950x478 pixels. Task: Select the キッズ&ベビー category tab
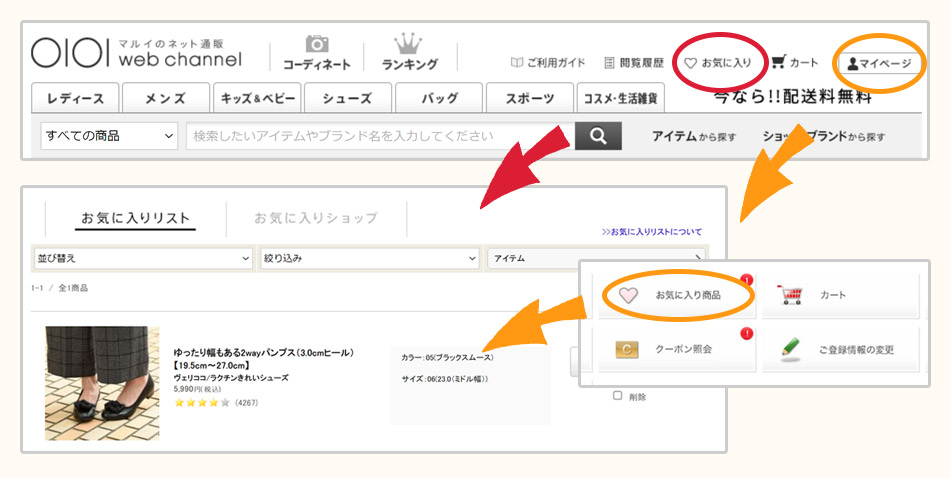click(x=257, y=99)
